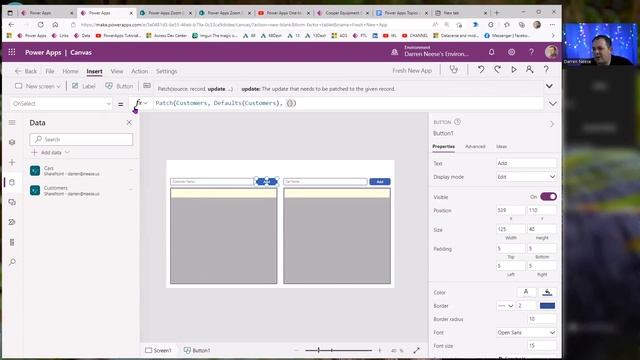The image size is (640, 360).
Task: Open the File menu
Action: pos(50,71)
